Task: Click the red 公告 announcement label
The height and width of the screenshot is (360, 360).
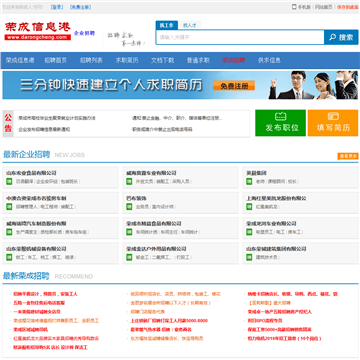Action: pyautogui.click(x=8, y=123)
